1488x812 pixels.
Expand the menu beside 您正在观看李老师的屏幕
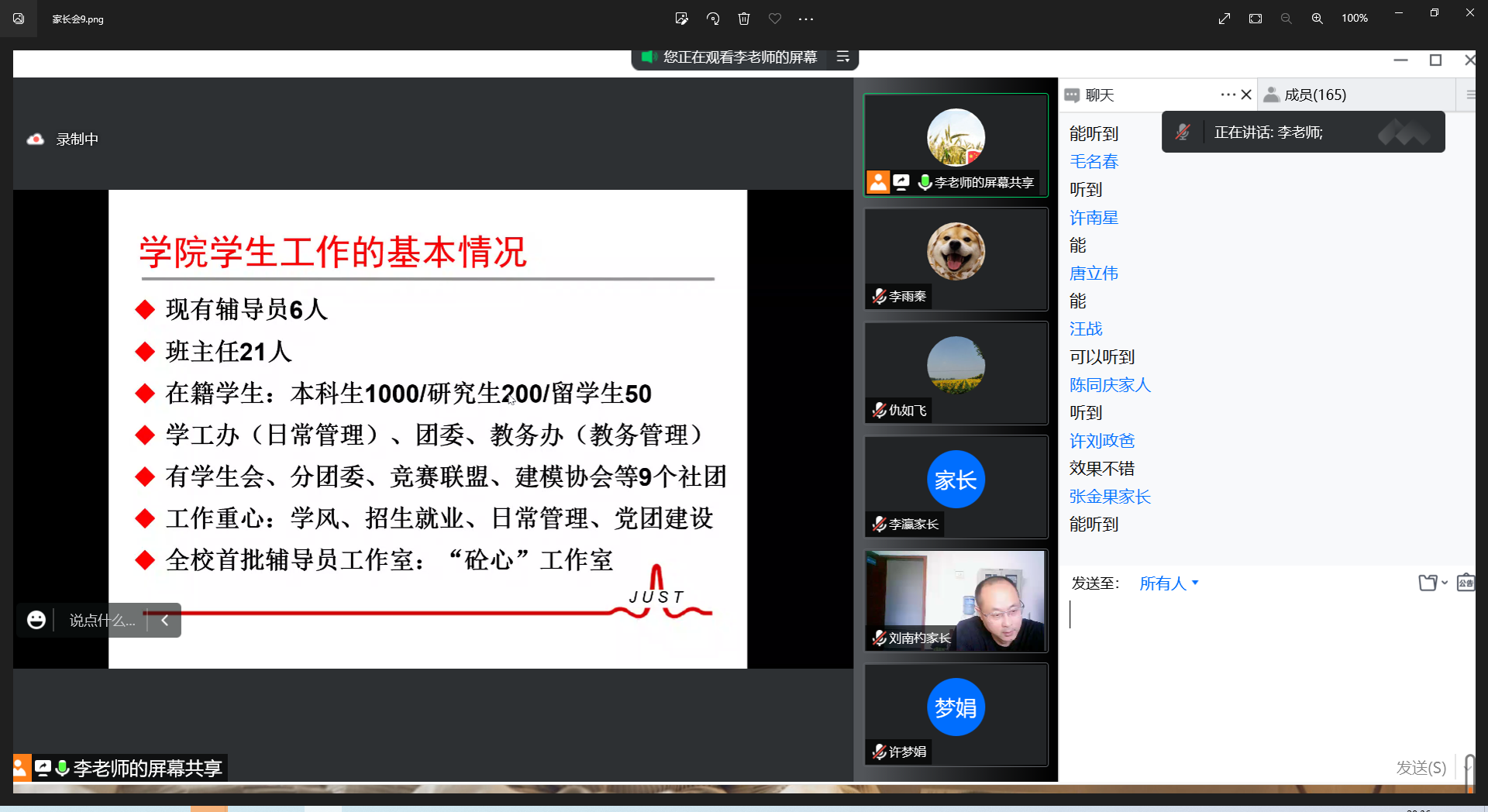coord(843,57)
